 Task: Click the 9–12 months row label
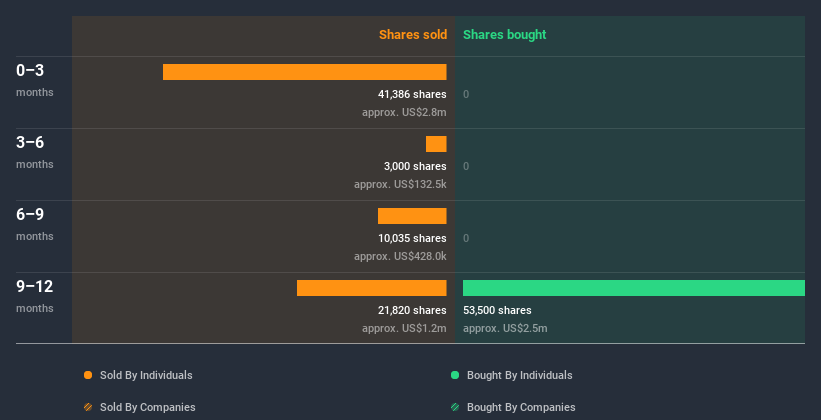tap(35, 296)
